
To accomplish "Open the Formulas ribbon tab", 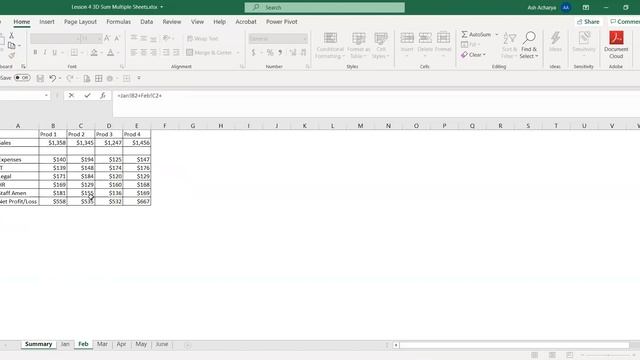I will (118, 22).
